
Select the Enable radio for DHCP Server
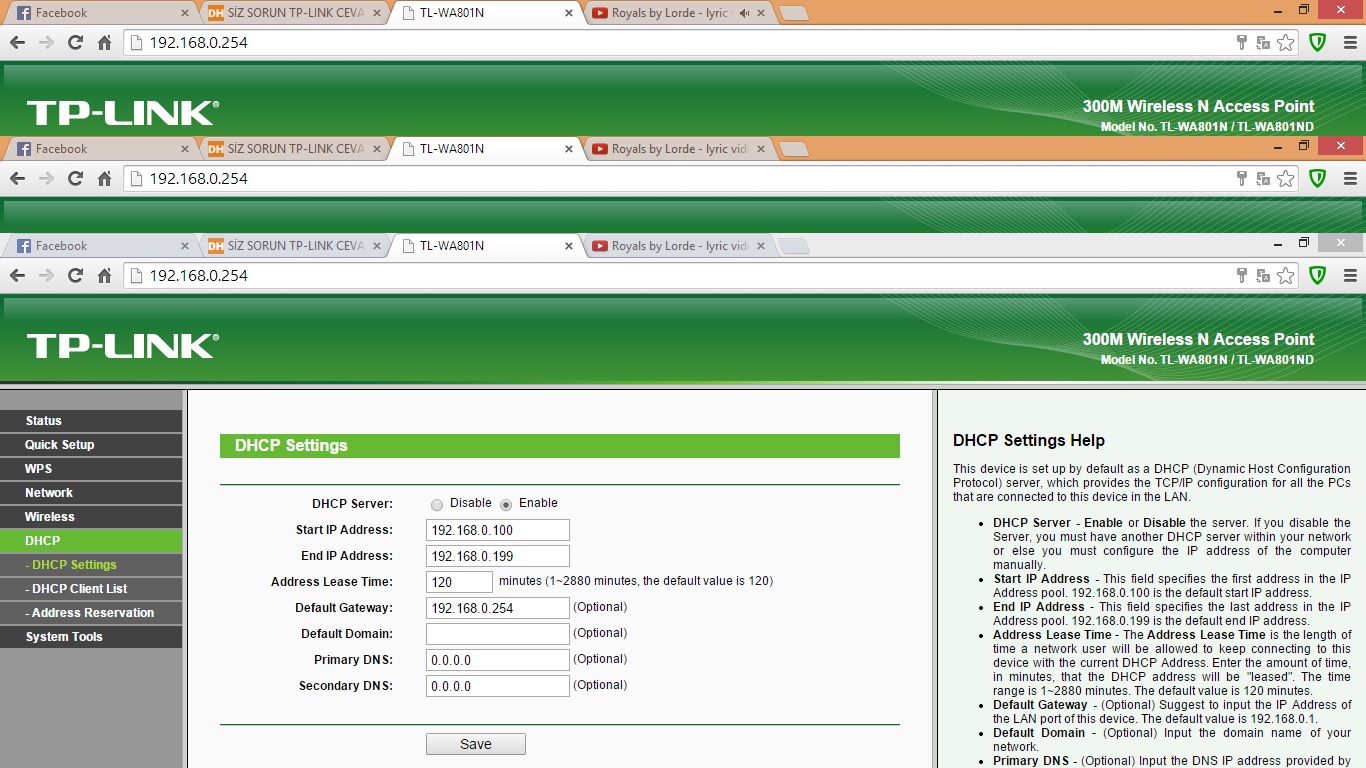[x=506, y=505]
